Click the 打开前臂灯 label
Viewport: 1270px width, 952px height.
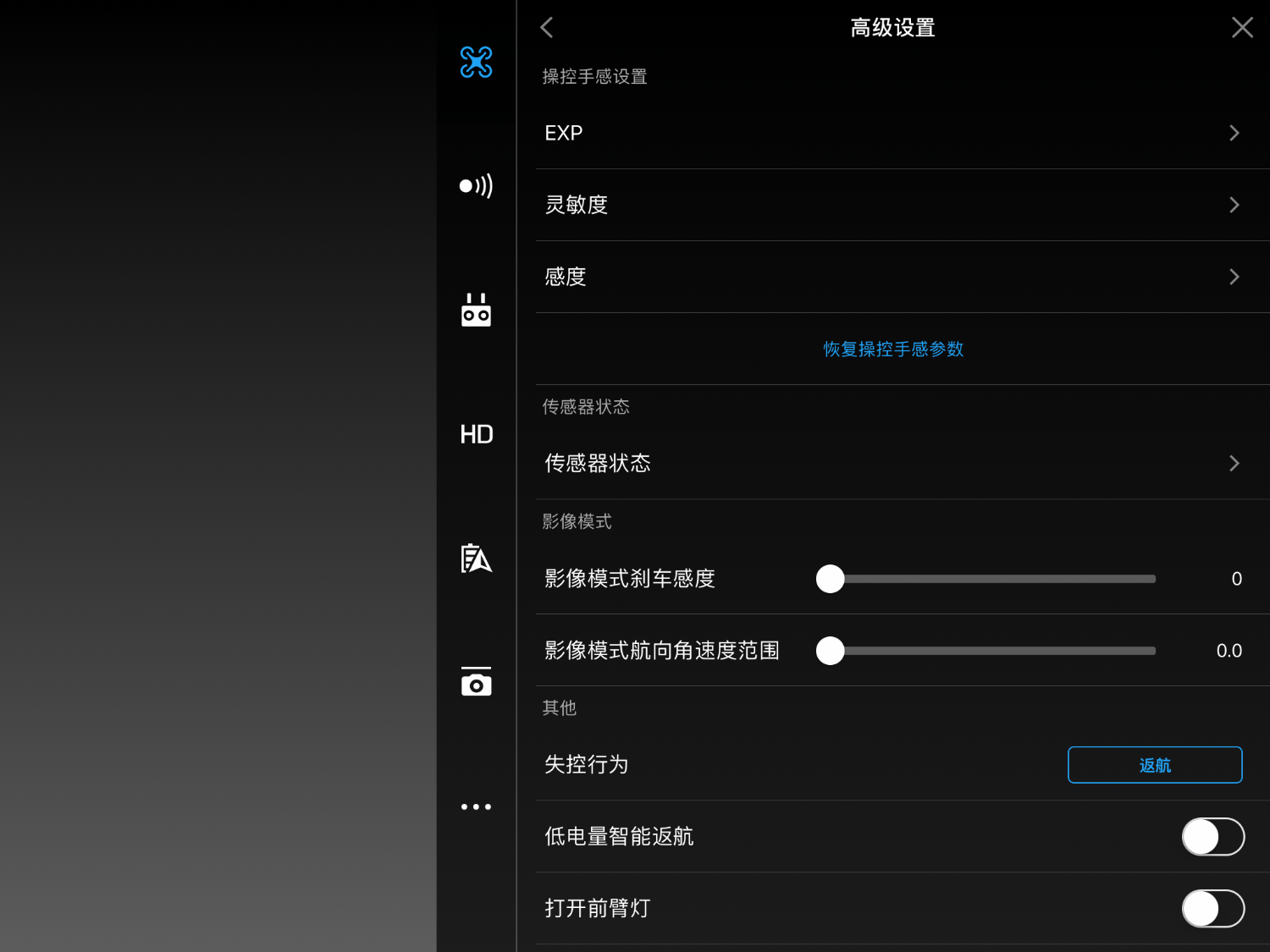(x=598, y=909)
